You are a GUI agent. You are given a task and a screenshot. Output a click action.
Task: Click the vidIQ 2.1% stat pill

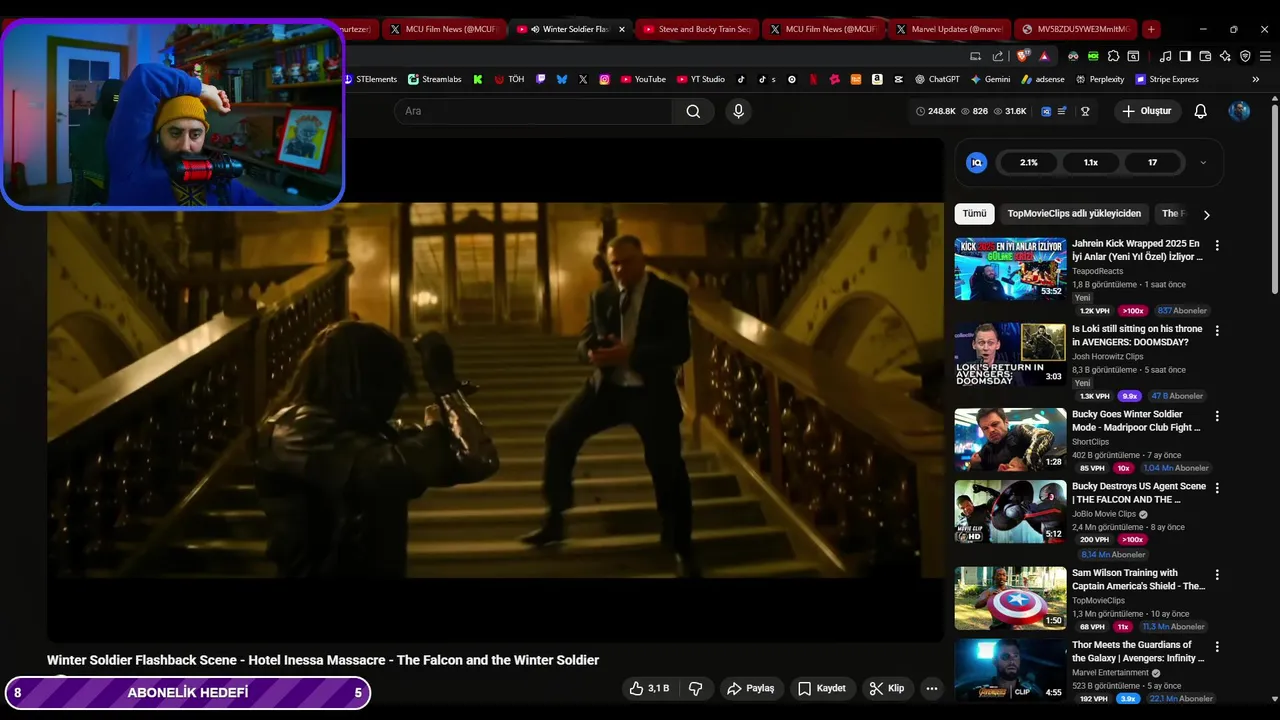point(1029,162)
